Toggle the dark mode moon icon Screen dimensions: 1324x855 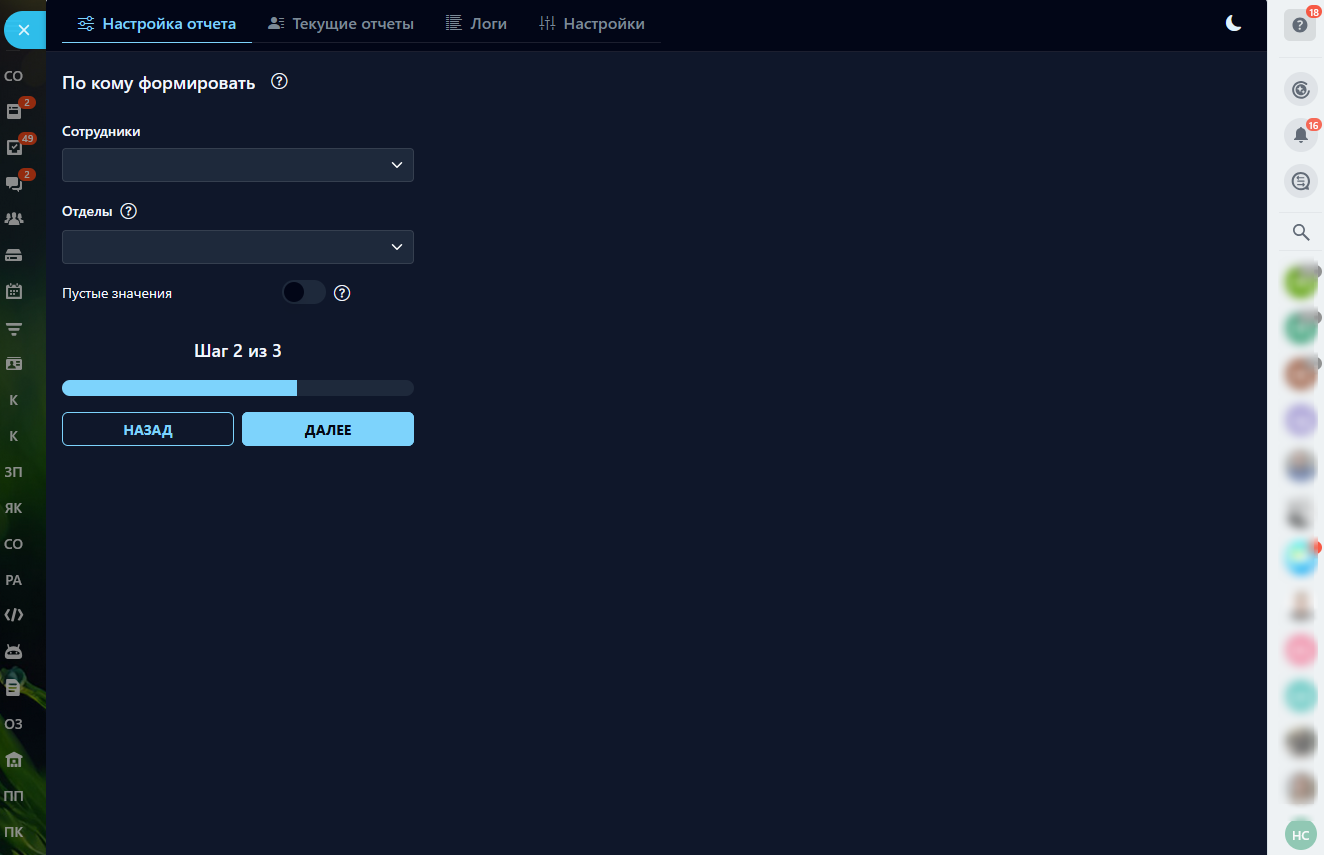click(1234, 23)
